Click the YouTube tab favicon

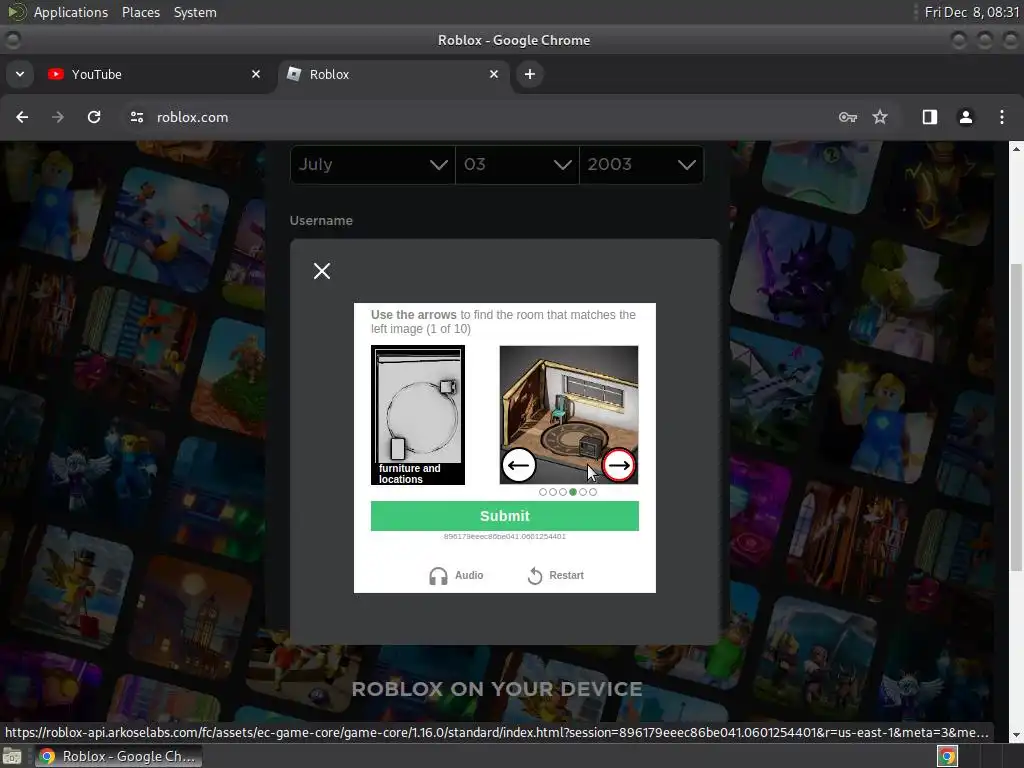56,74
